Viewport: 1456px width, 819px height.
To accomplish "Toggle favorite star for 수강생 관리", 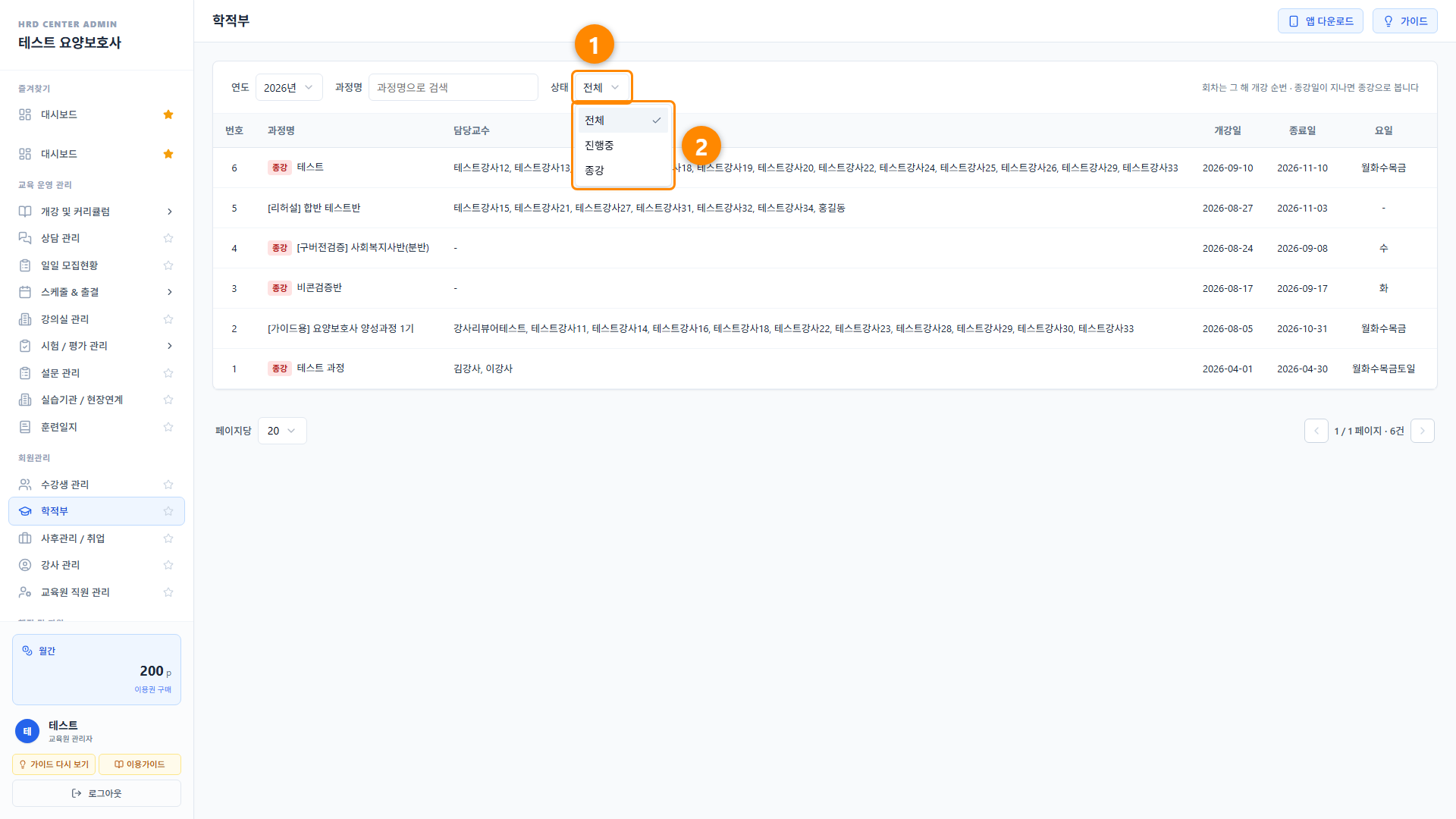I will coord(168,485).
